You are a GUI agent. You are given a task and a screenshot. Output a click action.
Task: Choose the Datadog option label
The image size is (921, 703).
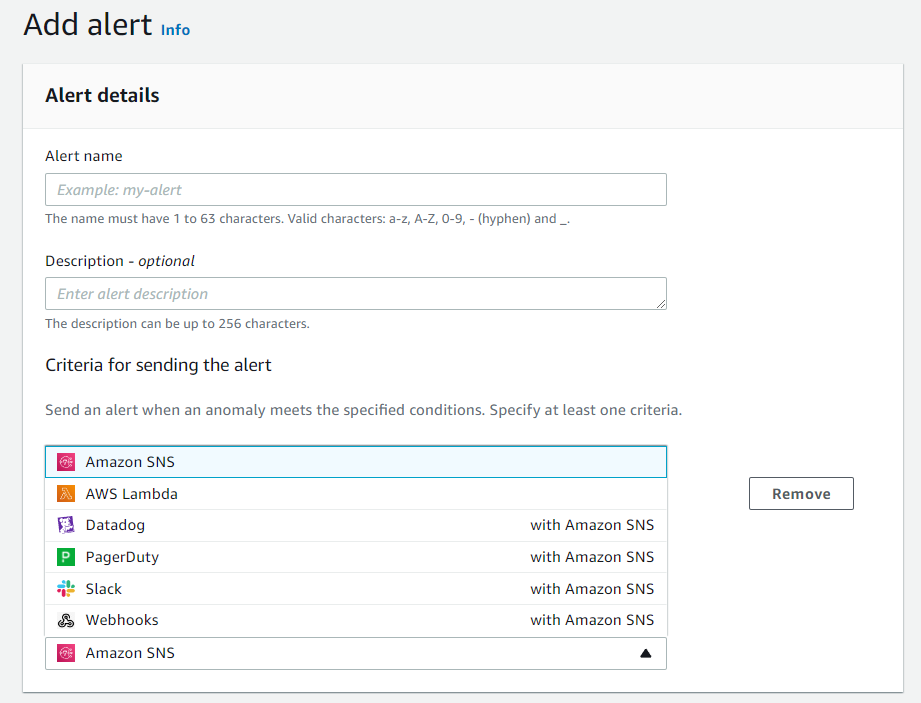pos(115,525)
